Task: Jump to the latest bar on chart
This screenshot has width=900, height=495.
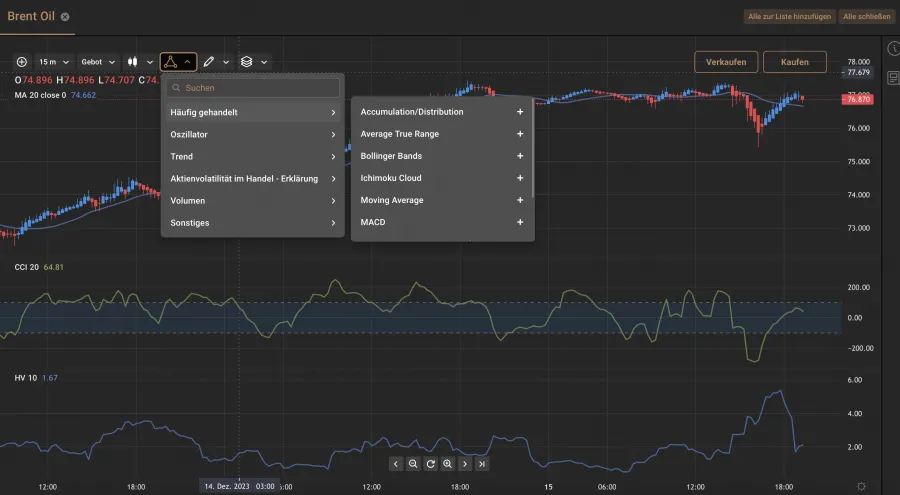Action: (482, 464)
